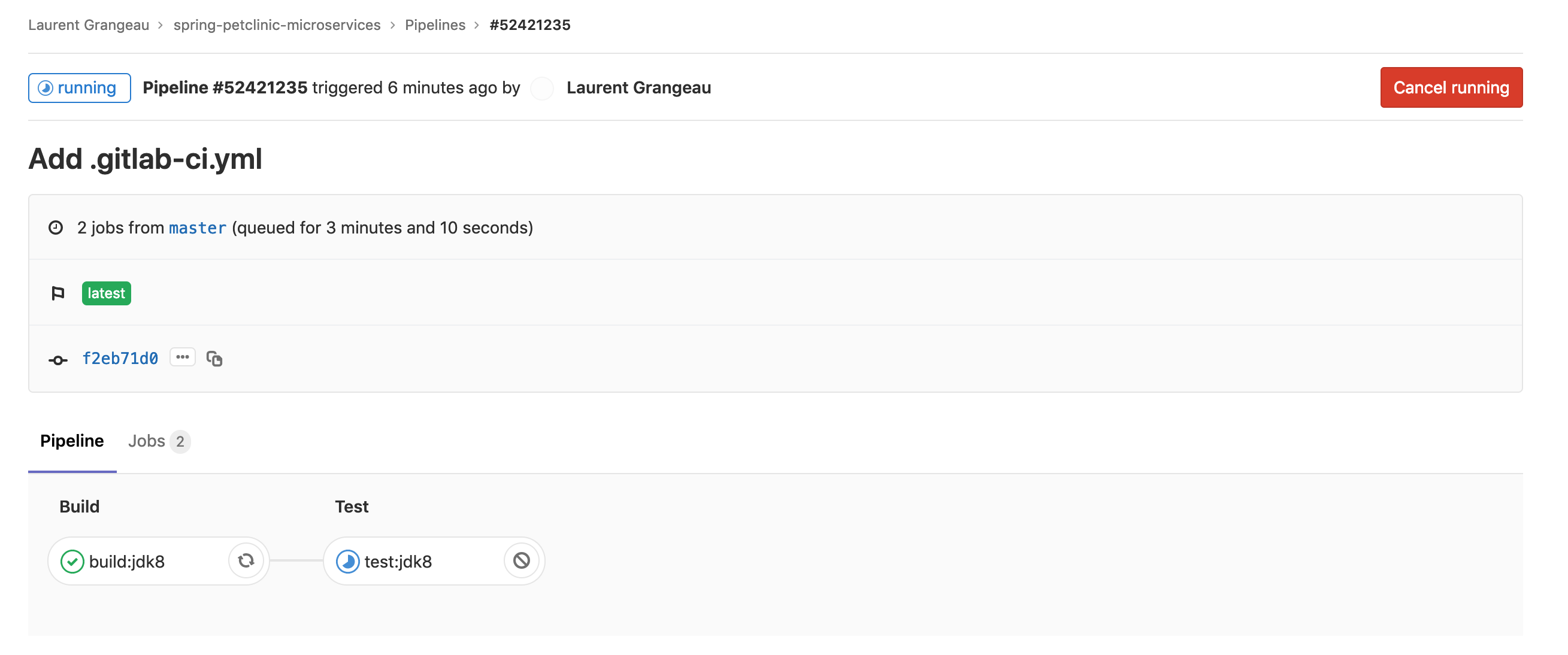Open the master branch link

tap(197, 228)
